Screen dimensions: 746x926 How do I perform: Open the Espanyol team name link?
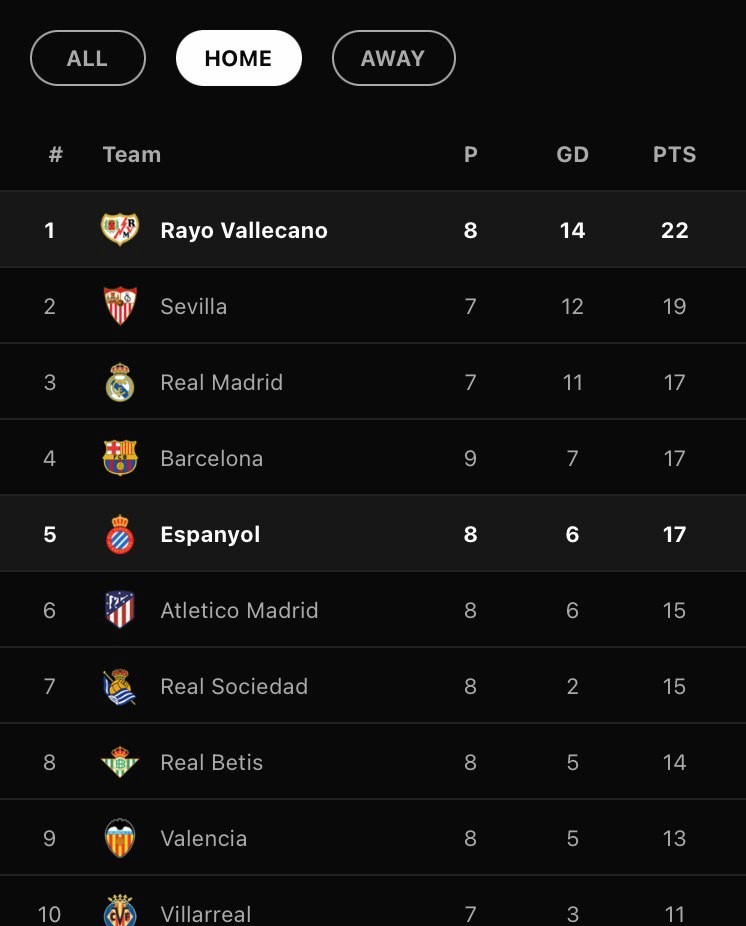210,534
